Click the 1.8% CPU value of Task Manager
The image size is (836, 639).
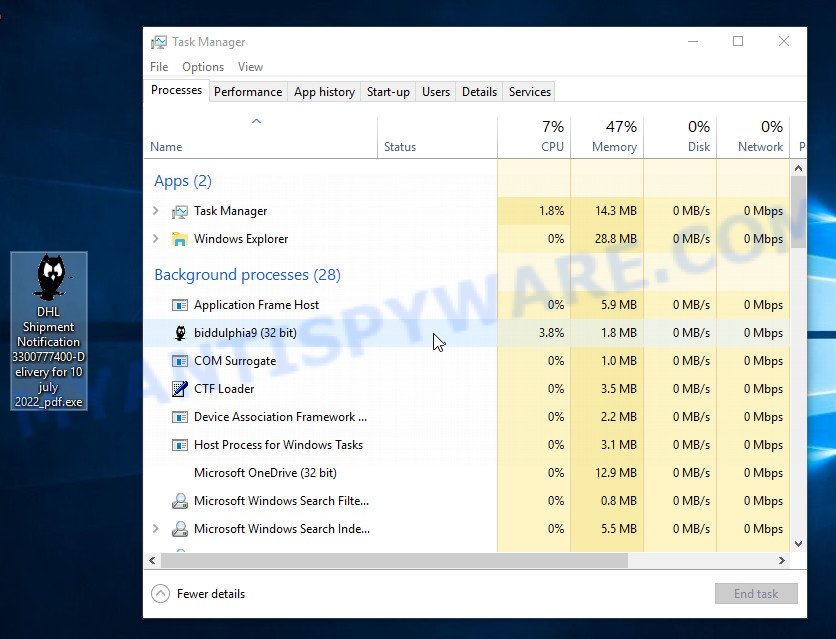point(551,211)
